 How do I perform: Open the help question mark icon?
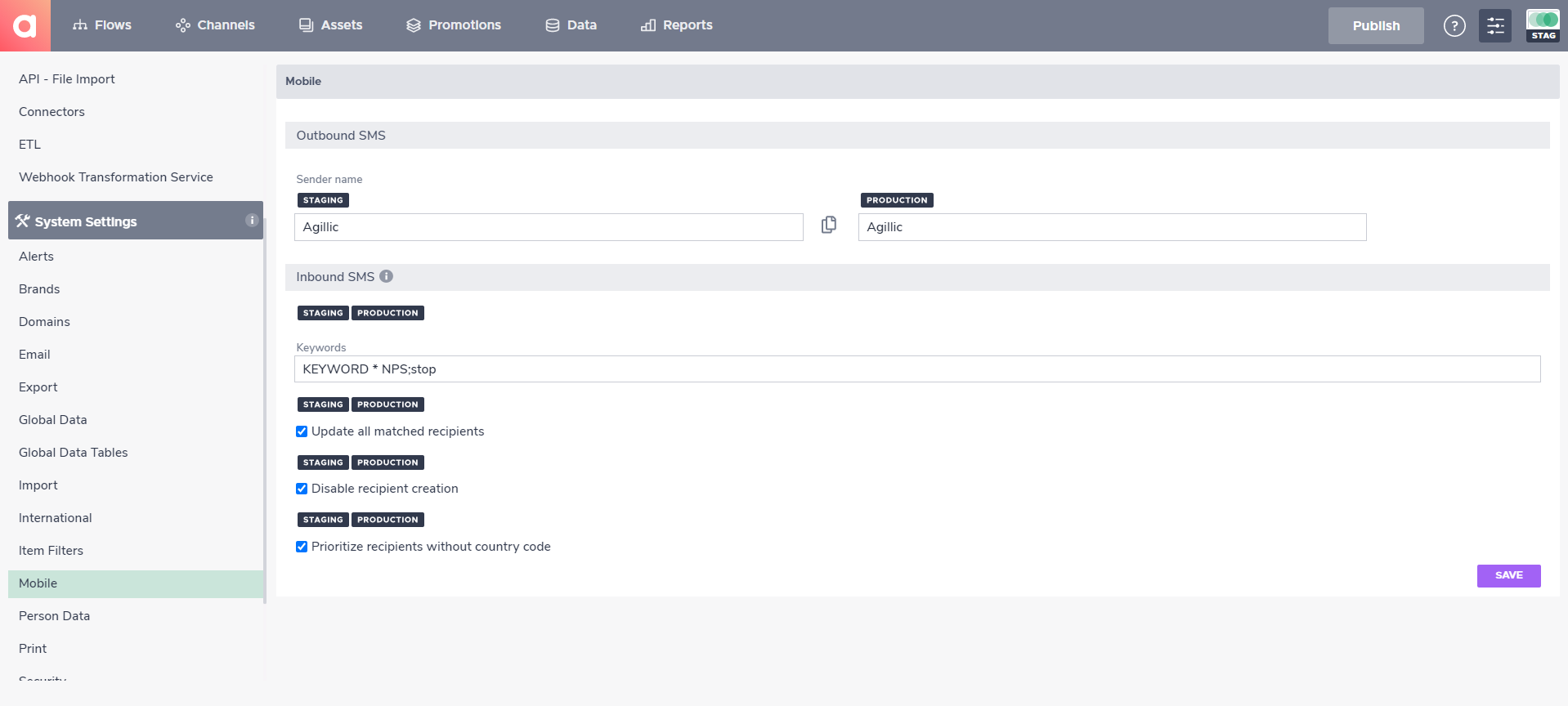coord(1454,26)
